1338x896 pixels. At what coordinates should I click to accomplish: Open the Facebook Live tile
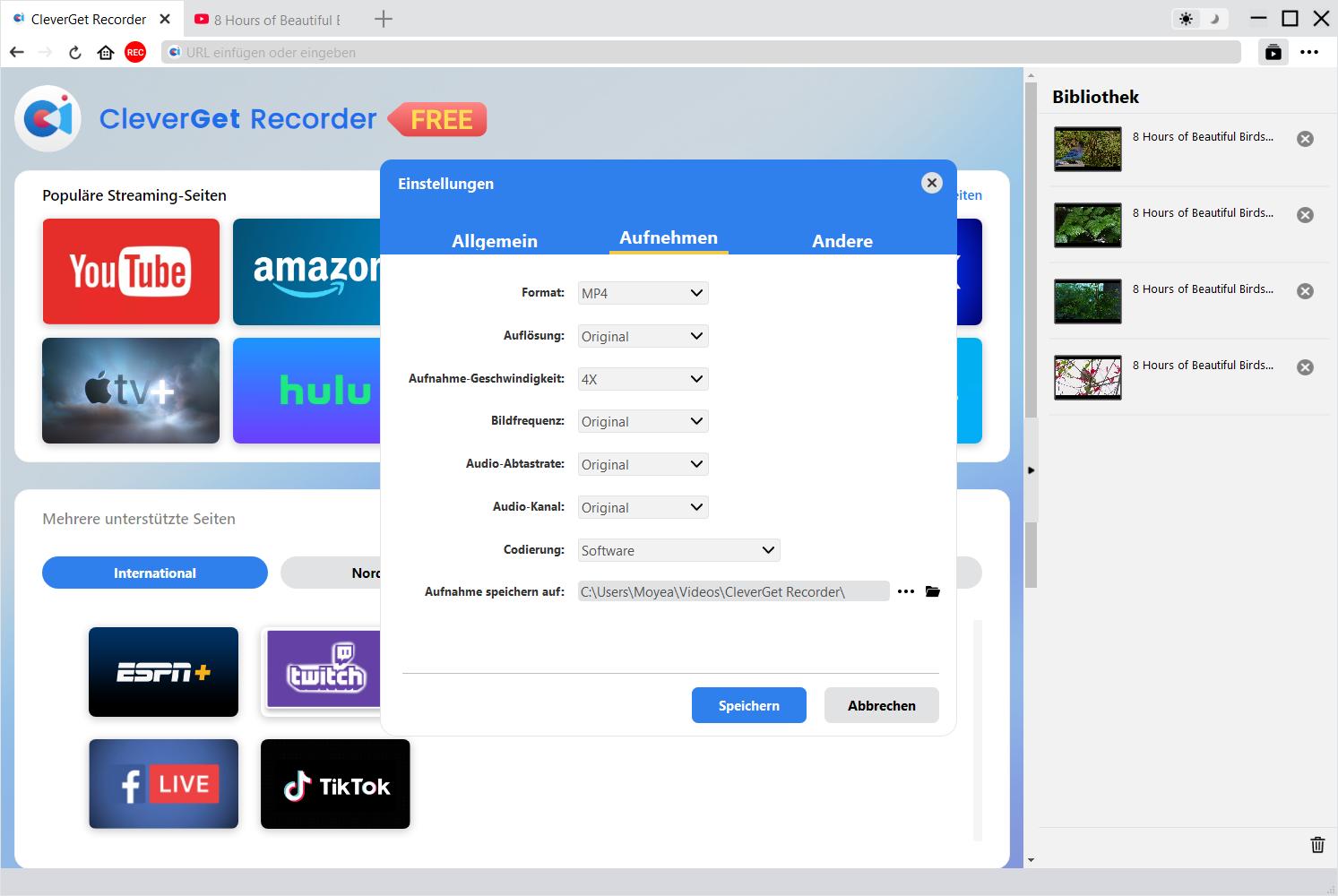(163, 784)
